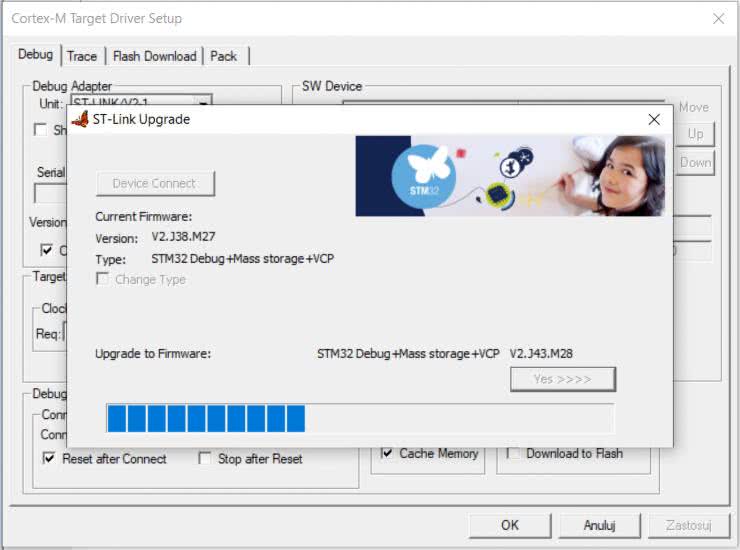Enable the Download to Flash checkbox

(513, 453)
